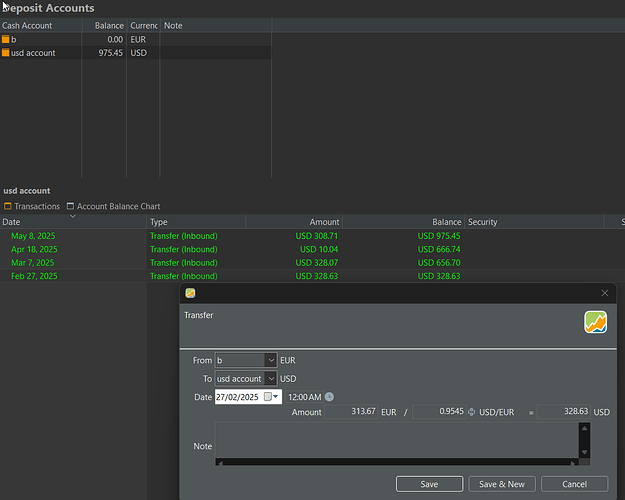Click the balance USD 656.70
Screen dimensions: 625x500
click(439, 263)
